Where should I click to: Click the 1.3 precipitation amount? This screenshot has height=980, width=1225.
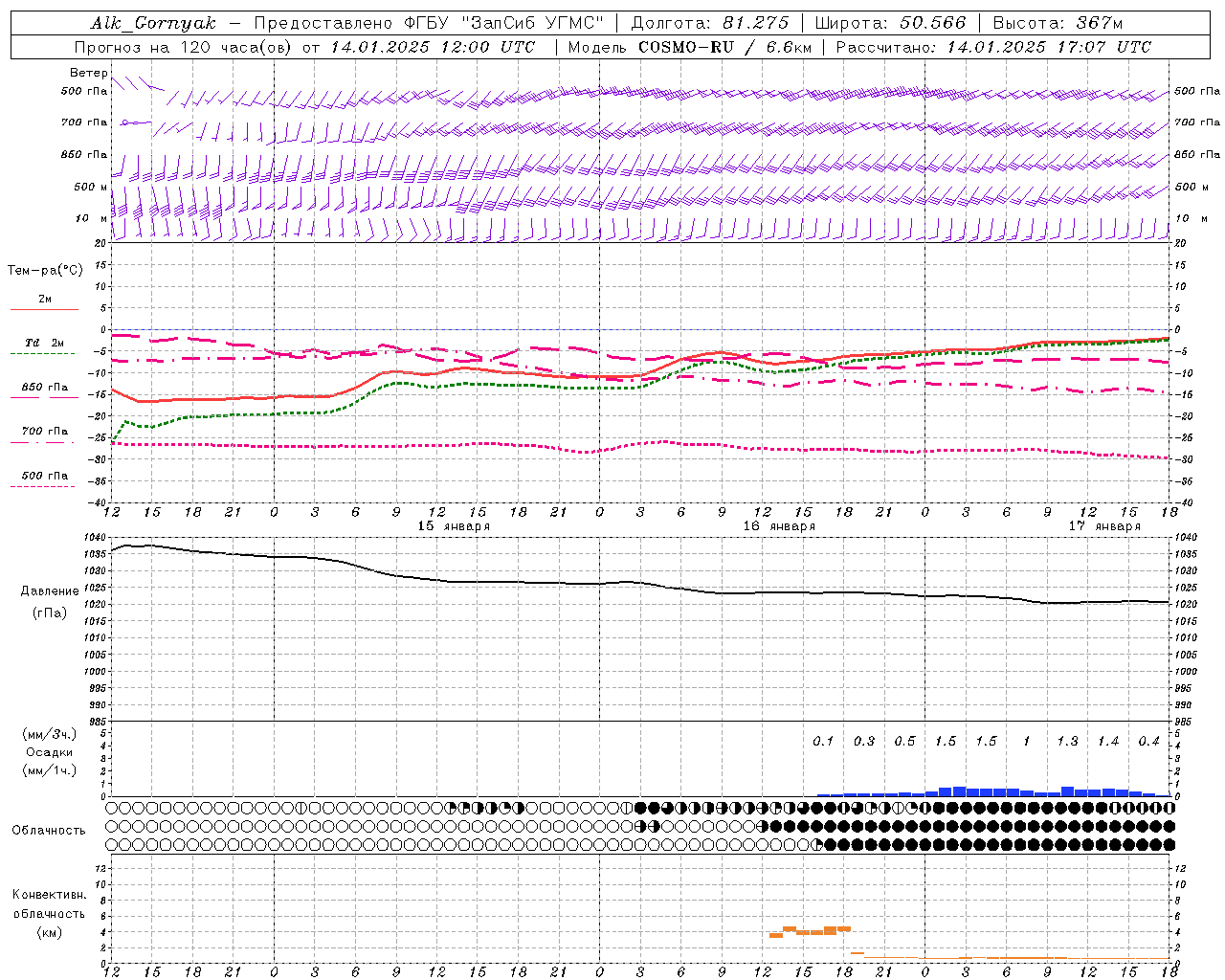(x=1067, y=742)
